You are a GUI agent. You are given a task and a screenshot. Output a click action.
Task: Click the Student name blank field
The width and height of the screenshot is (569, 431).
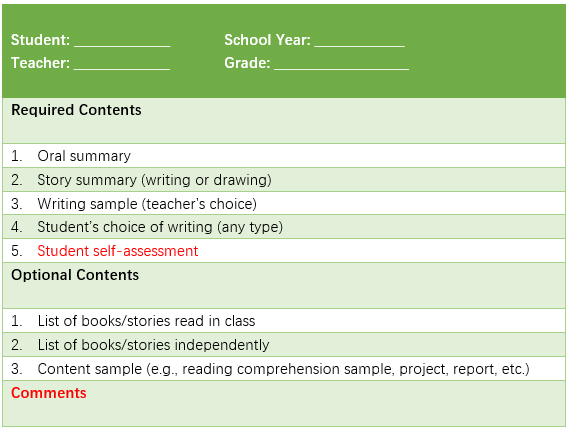122,42
